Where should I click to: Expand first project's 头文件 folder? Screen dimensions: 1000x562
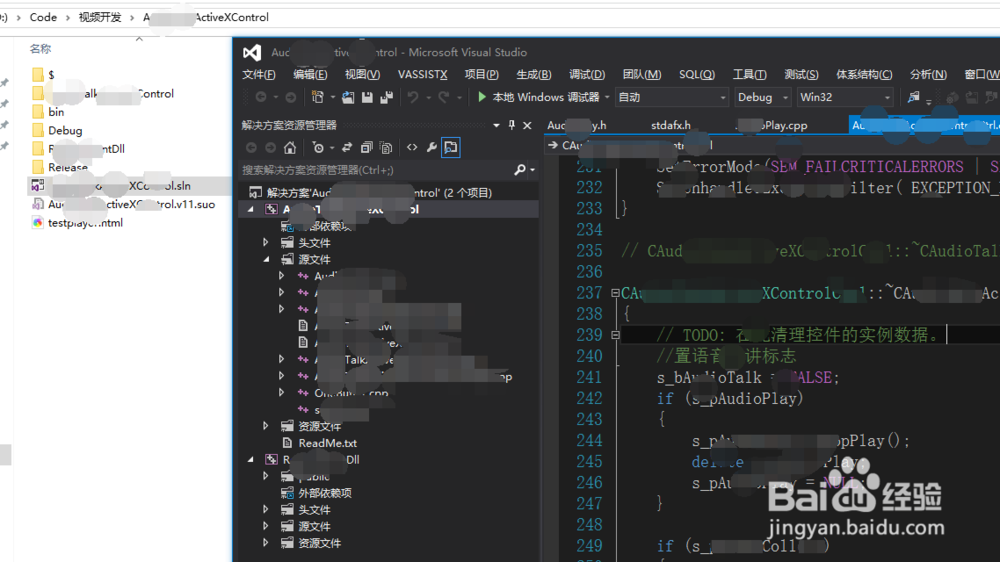[x=266, y=242]
